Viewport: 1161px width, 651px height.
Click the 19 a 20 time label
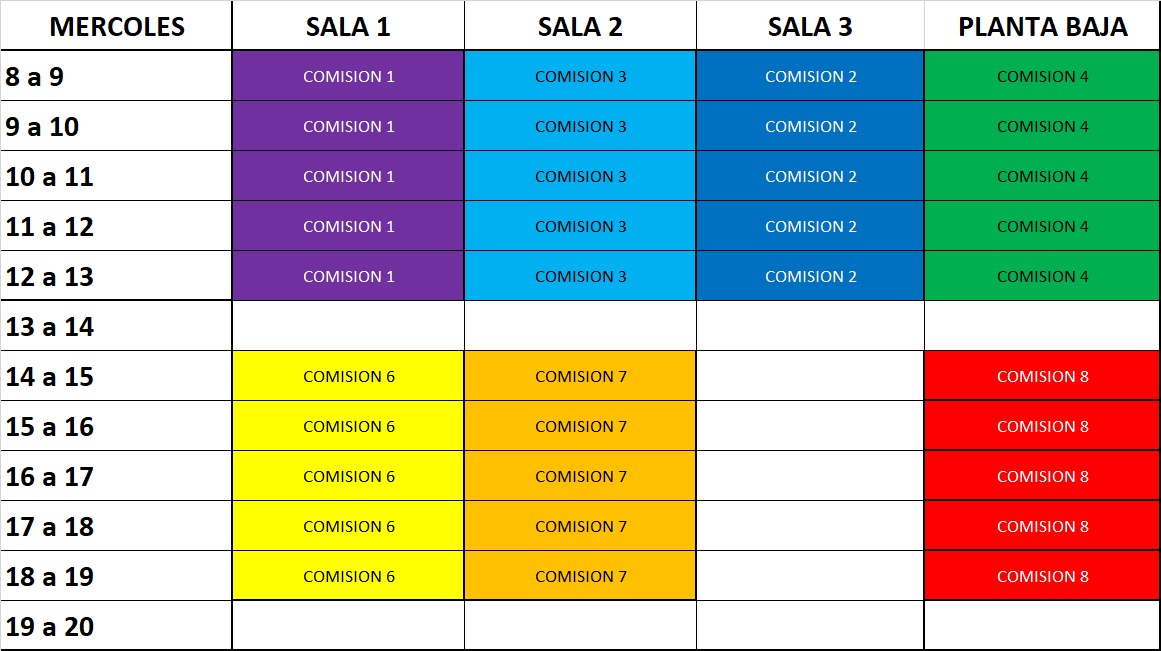pyautogui.click(x=50, y=627)
